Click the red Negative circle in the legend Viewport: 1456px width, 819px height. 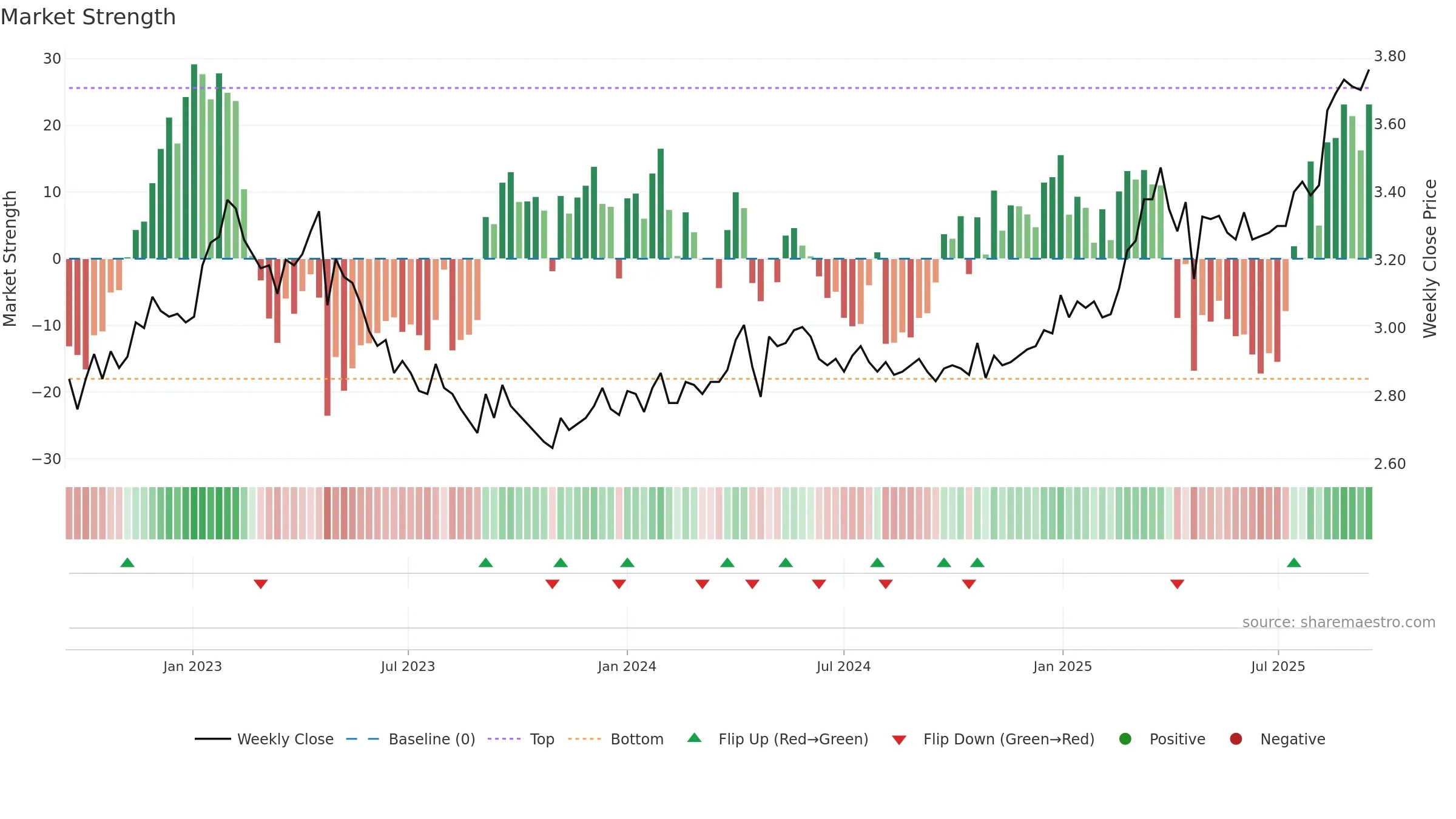point(1236,739)
